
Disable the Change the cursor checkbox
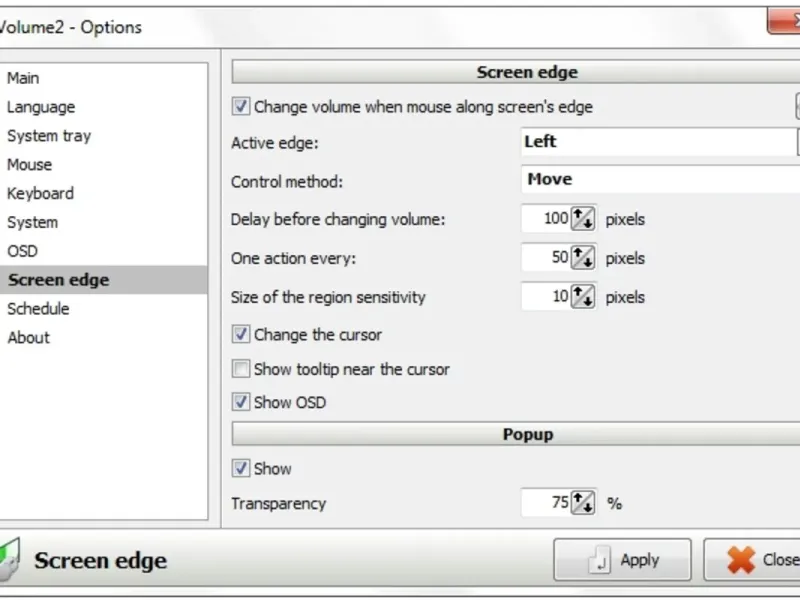241,335
